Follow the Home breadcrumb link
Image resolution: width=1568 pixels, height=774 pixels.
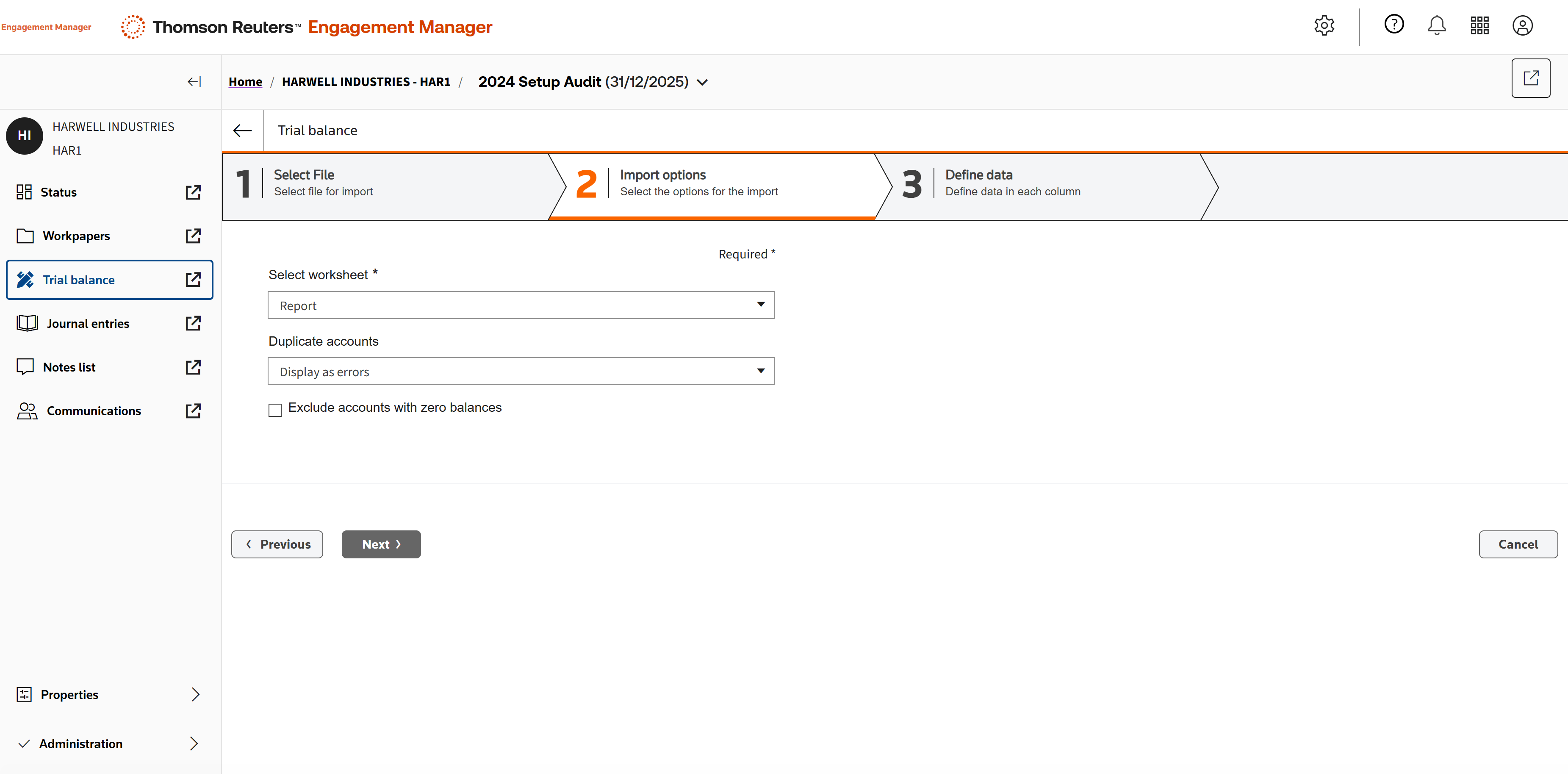click(x=245, y=82)
